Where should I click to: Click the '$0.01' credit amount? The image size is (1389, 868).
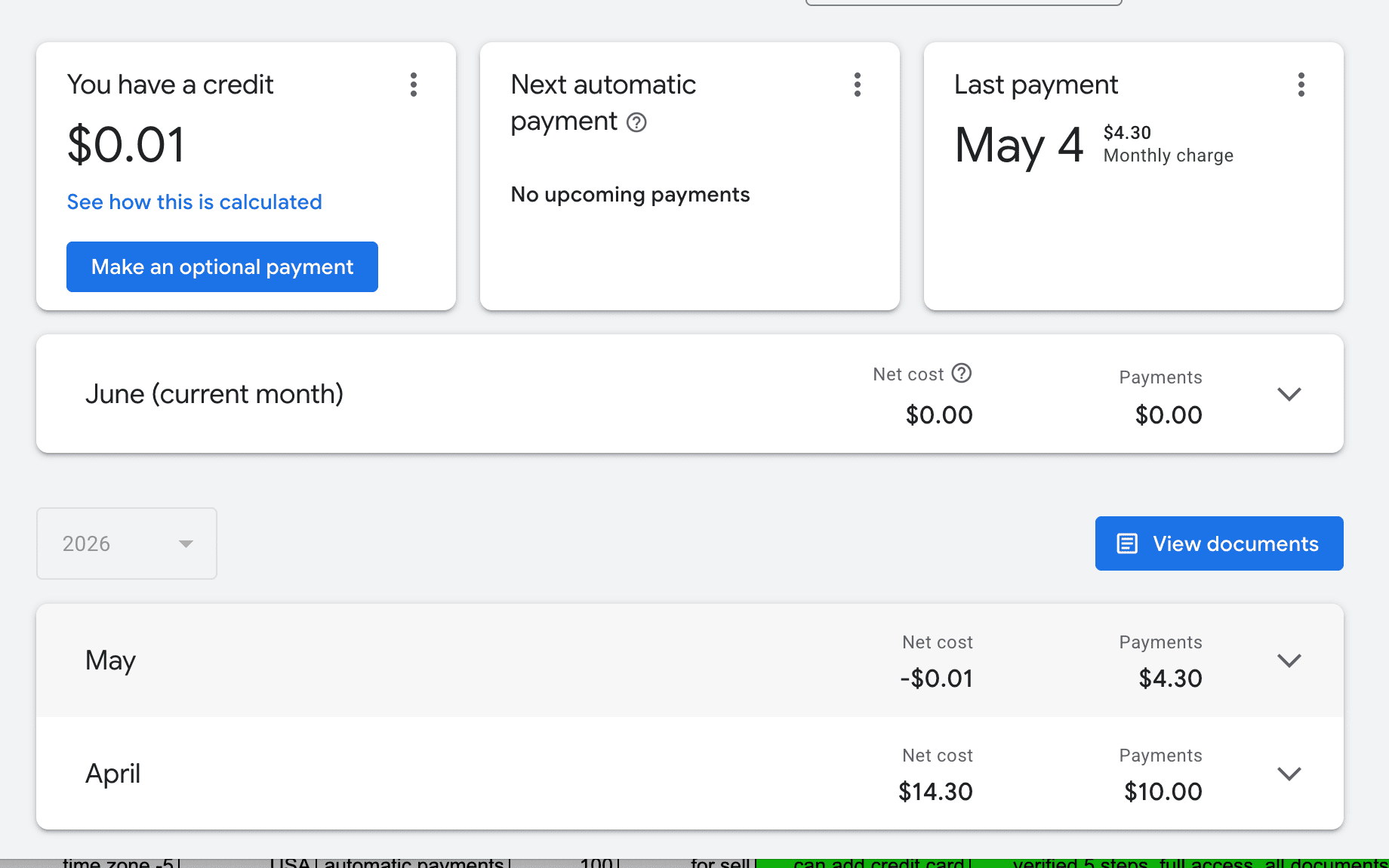click(126, 145)
